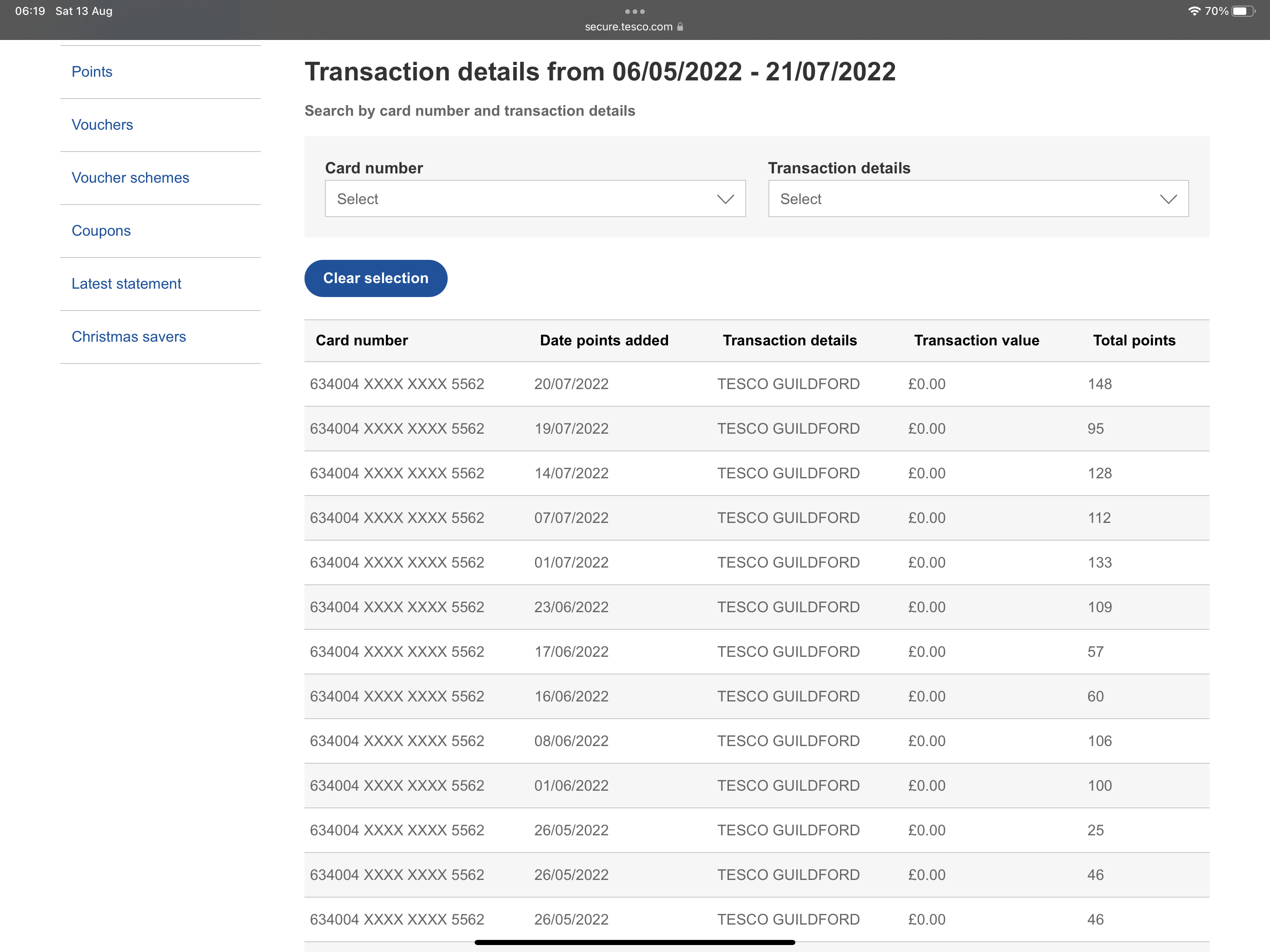The height and width of the screenshot is (952, 1270).
Task: Select Coupons in the sidebar
Action: pos(101,230)
